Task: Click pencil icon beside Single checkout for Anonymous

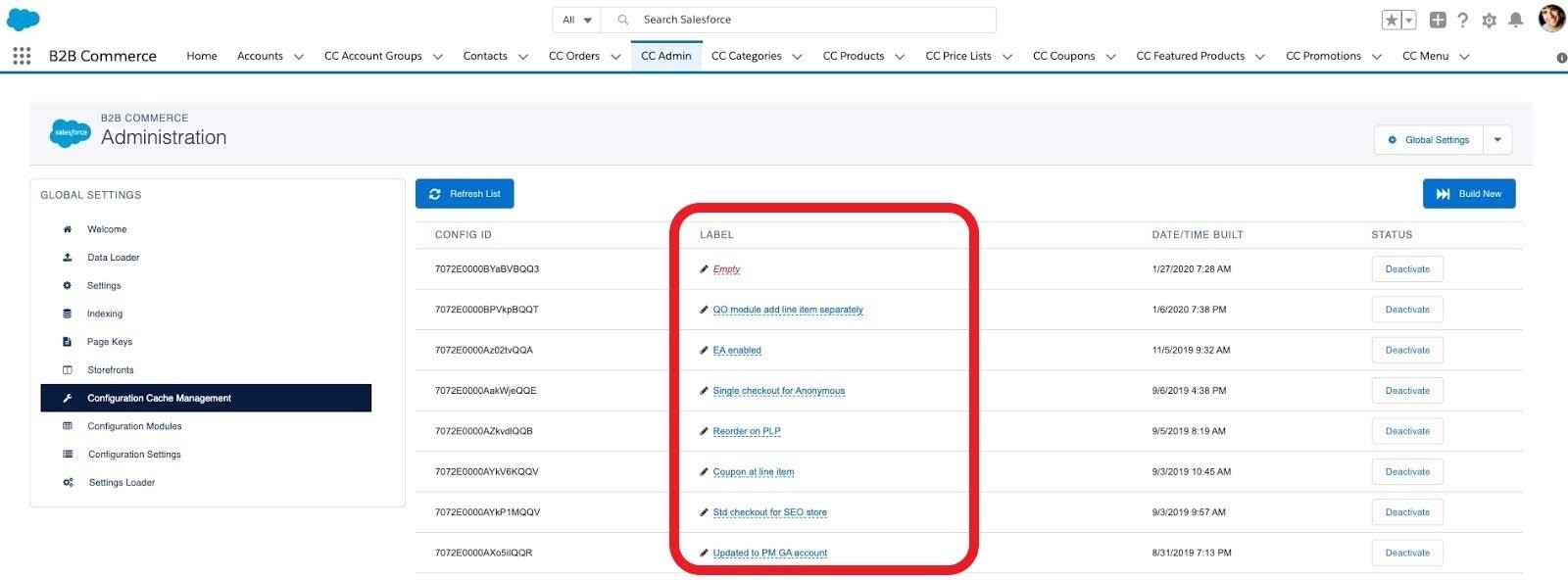Action: coord(704,391)
